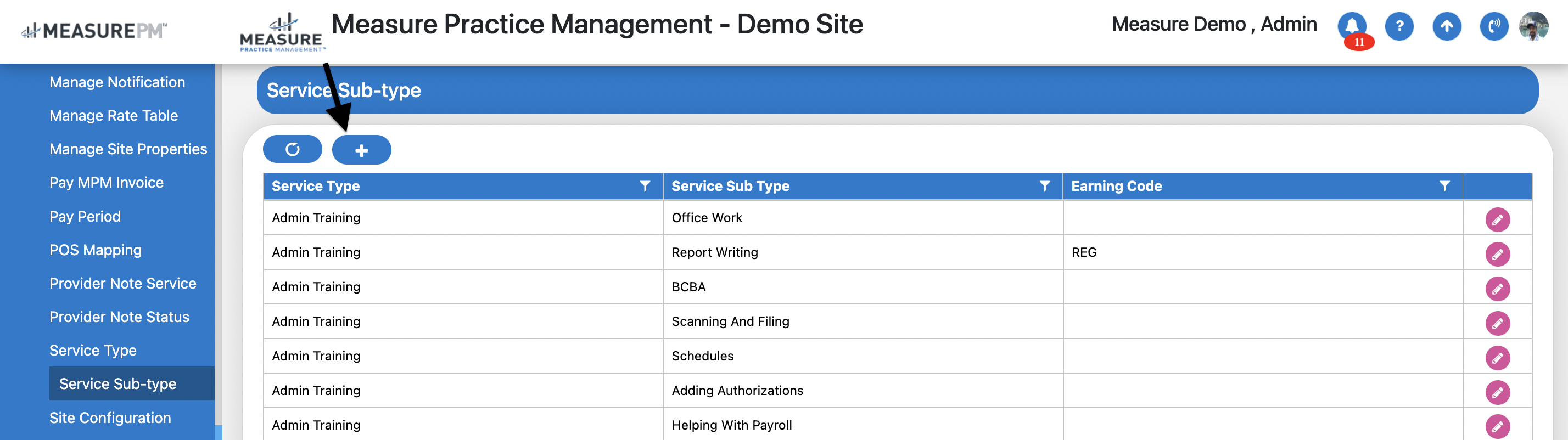This screenshot has height=440, width=1568.
Task: Open Manage Rate Table in sidebar
Action: (113, 116)
